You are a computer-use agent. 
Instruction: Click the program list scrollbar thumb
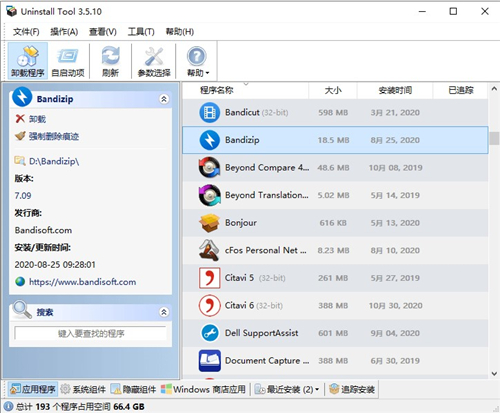click(x=494, y=138)
